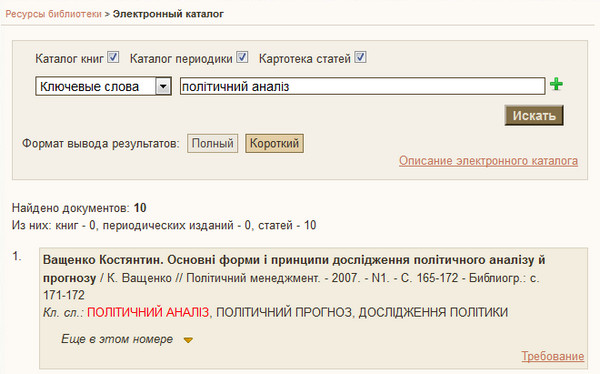Open the 'Ключевые слова' dropdown arrow
Screen dimensions: 600x374
[163, 87]
